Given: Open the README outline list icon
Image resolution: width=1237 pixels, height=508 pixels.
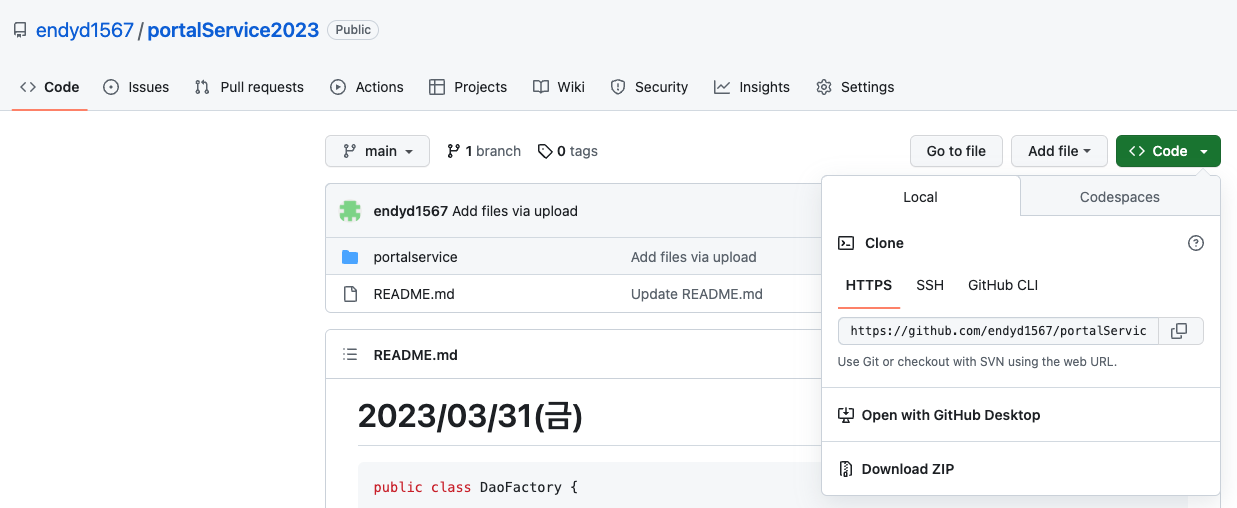Looking at the screenshot, I should (x=350, y=355).
